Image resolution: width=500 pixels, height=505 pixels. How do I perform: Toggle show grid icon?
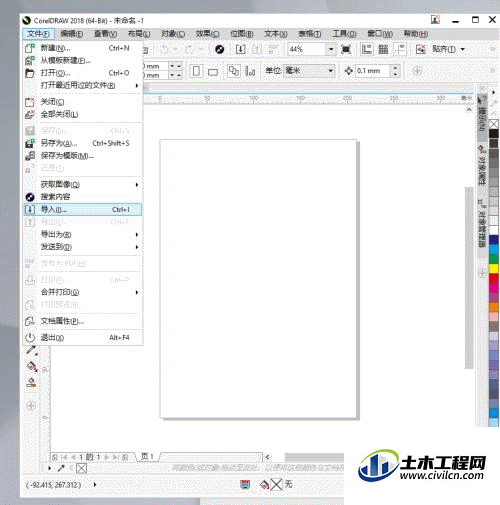(x=383, y=50)
